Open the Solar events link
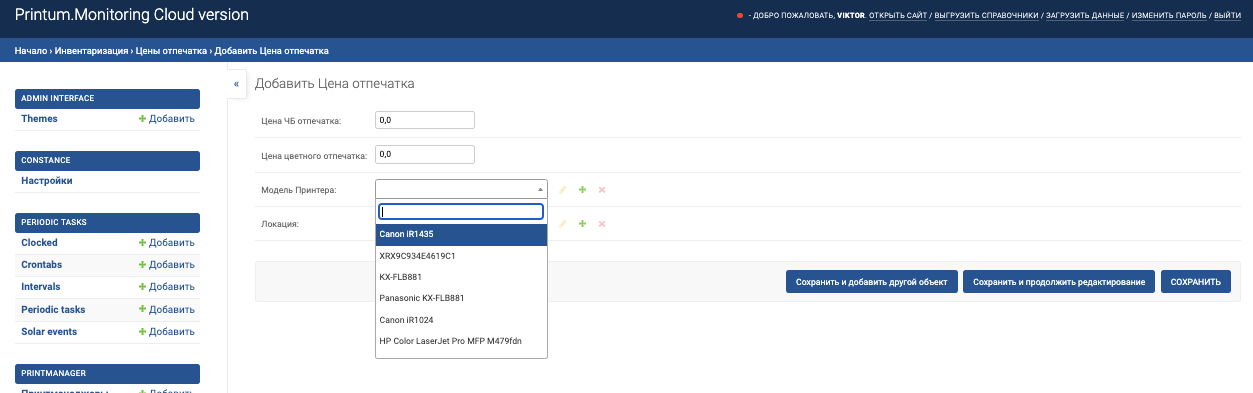 click(49, 332)
